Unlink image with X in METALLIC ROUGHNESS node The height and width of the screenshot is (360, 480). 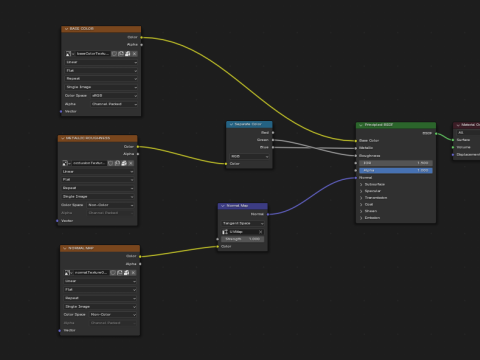131,163
